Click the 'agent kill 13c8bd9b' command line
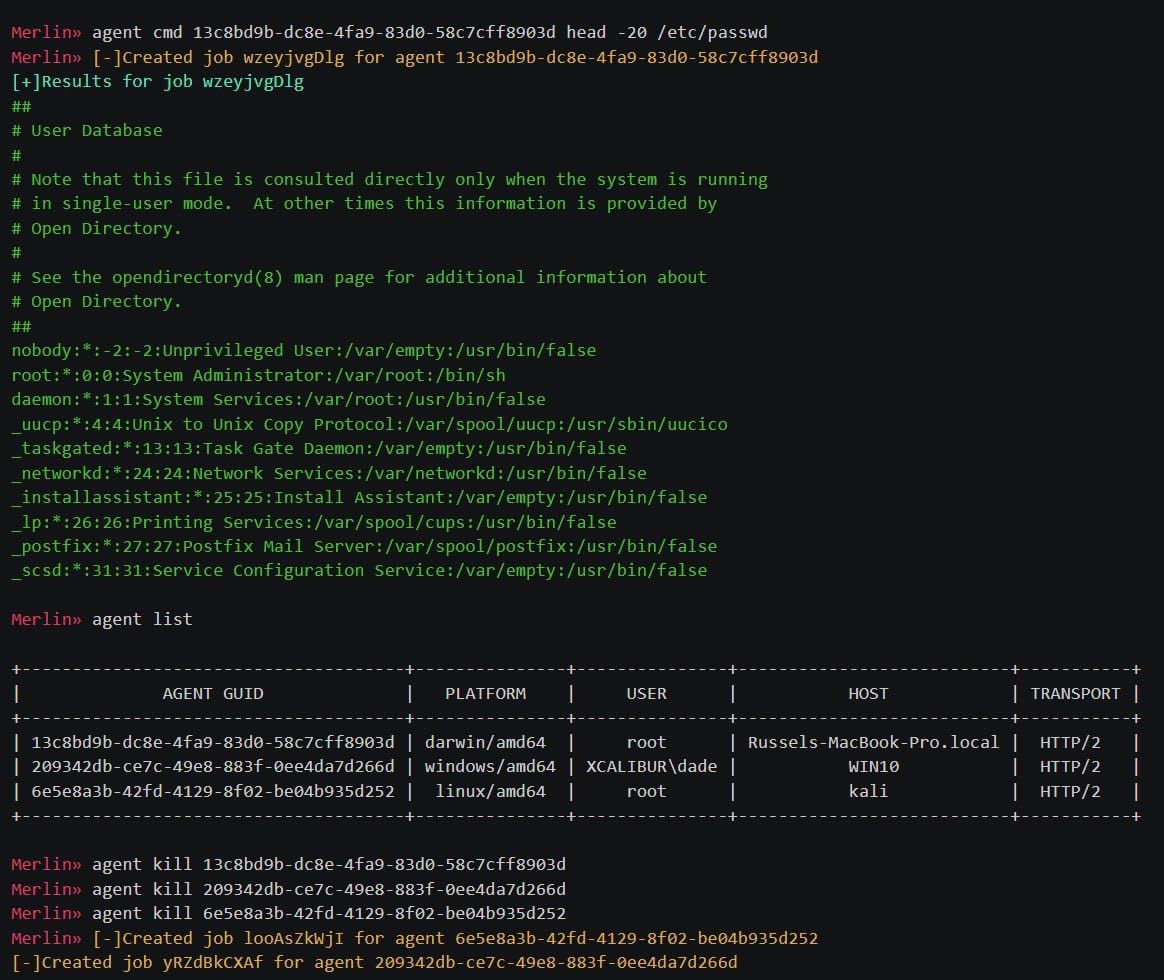Image resolution: width=1164 pixels, height=980 pixels. 288,865
